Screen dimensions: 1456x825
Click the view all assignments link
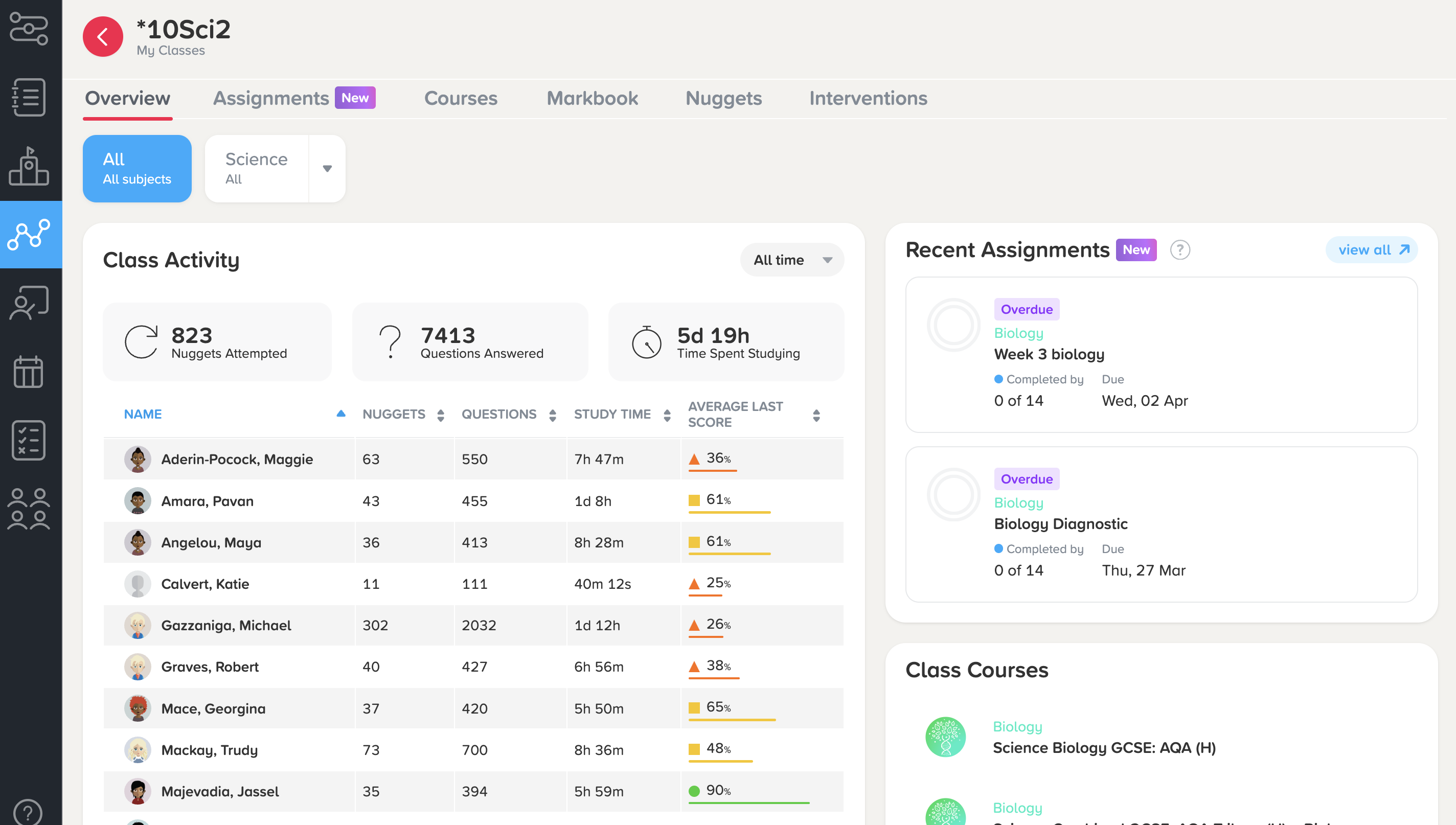tap(1372, 250)
